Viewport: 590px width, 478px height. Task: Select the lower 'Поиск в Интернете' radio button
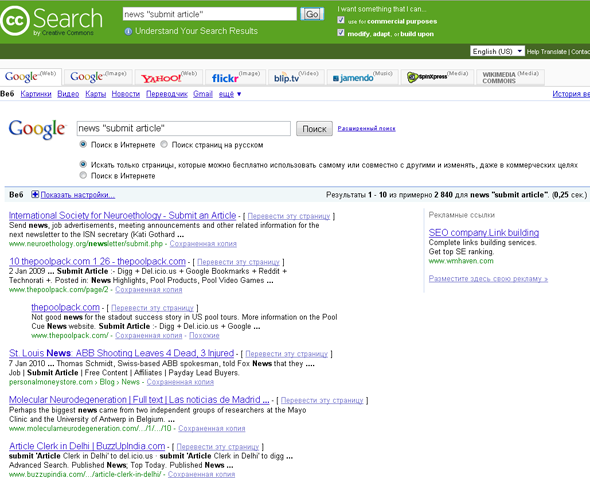(x=83, y=175)
